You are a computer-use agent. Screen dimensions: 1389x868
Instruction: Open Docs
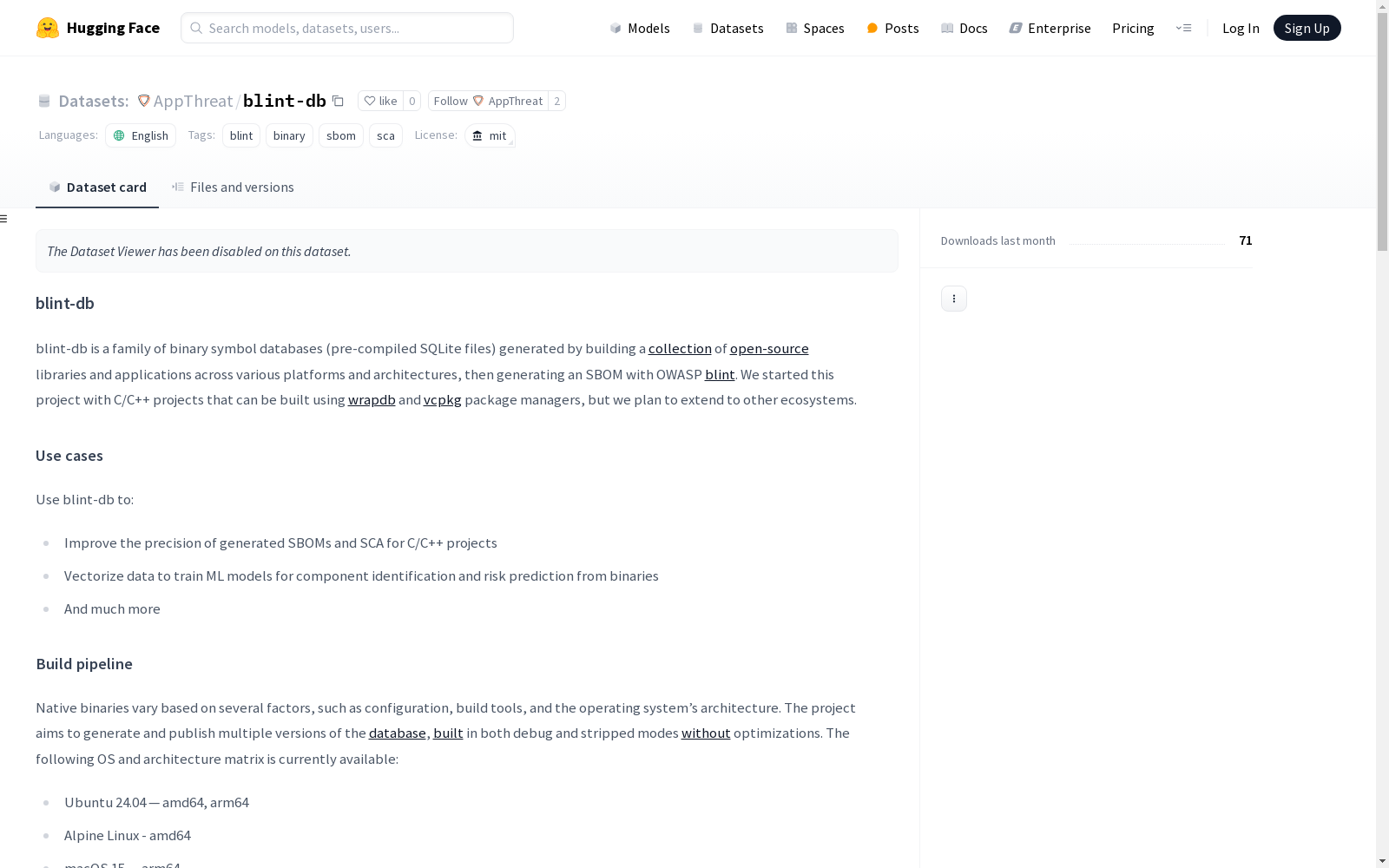(x=964, y=28)
